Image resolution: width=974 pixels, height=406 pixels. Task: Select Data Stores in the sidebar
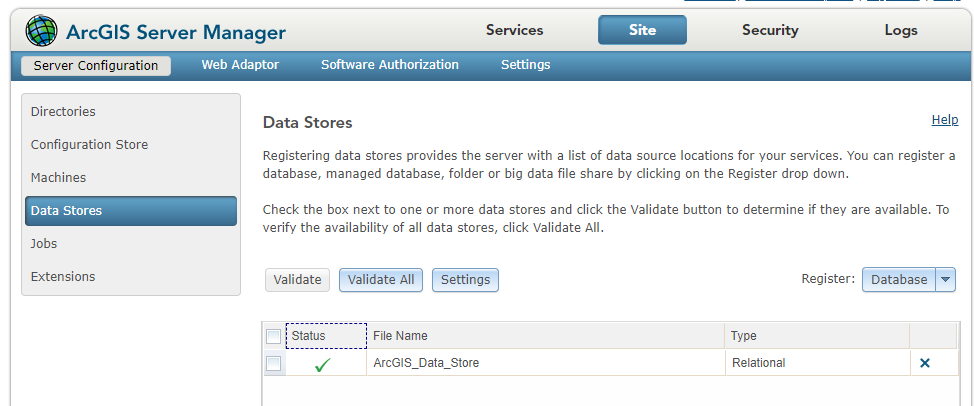pyautogui.click(x=130, y=211)
